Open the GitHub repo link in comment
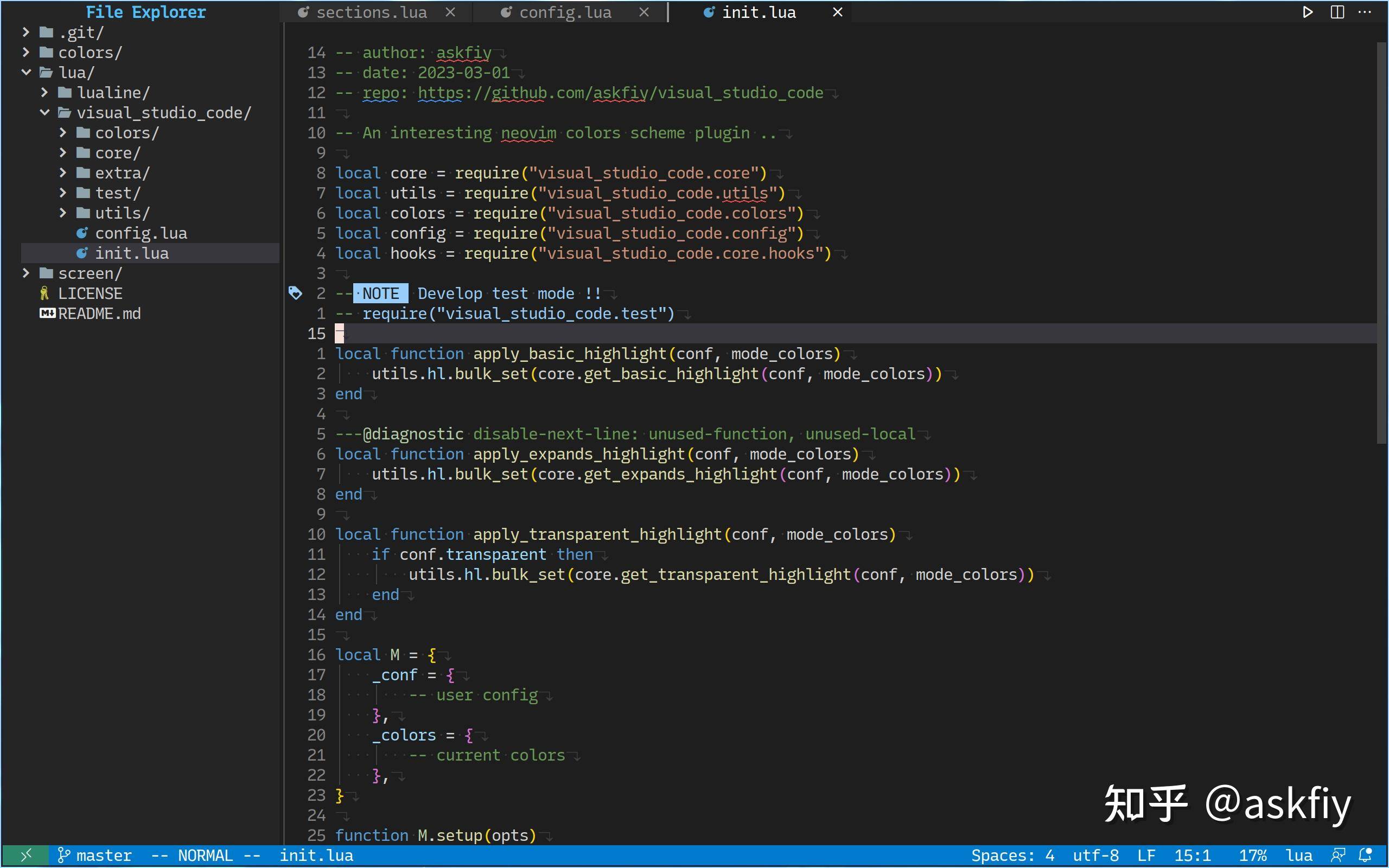The image size is (1389, 868). coord(621,92)
